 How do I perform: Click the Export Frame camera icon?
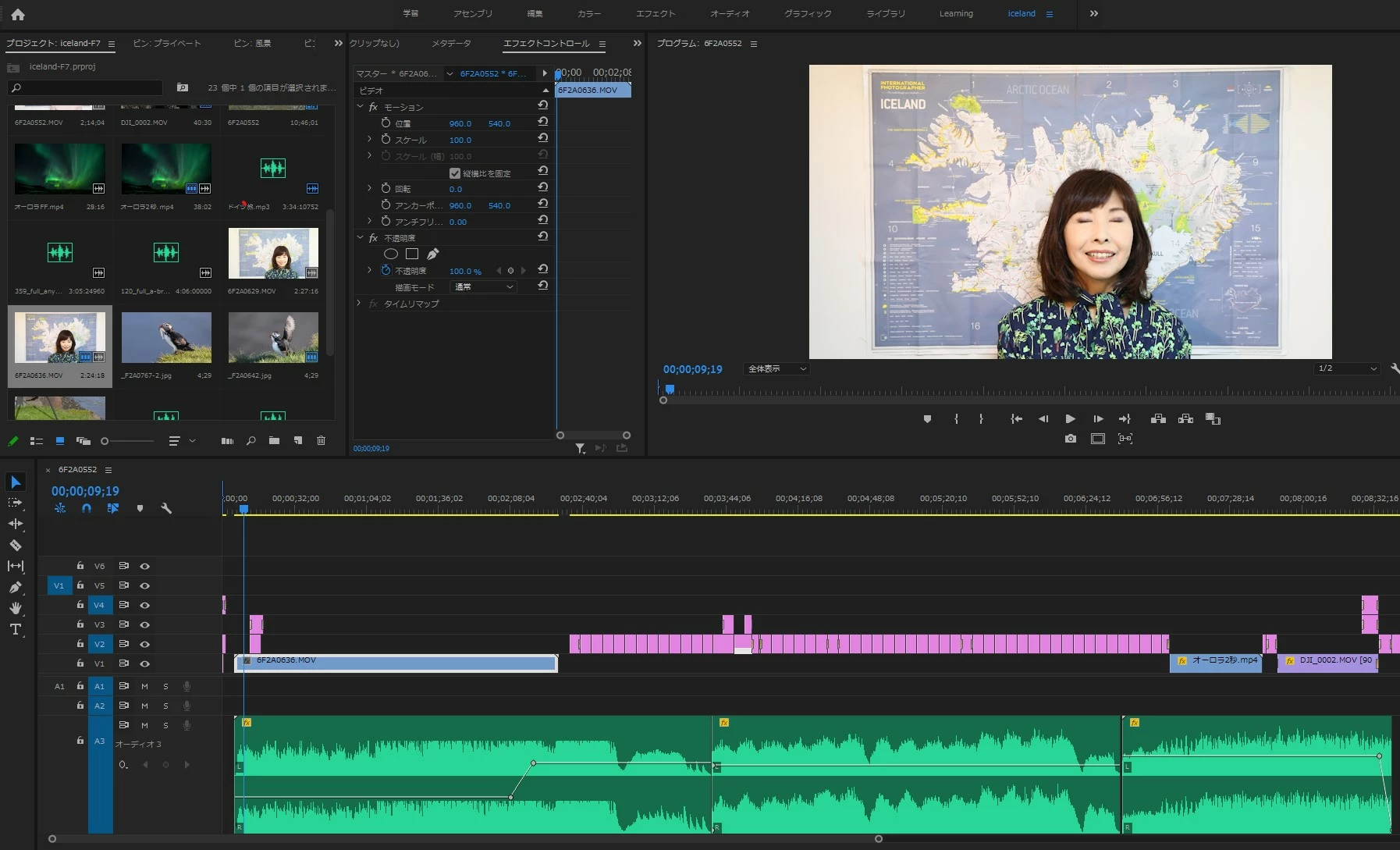(x=1070, y=439)
